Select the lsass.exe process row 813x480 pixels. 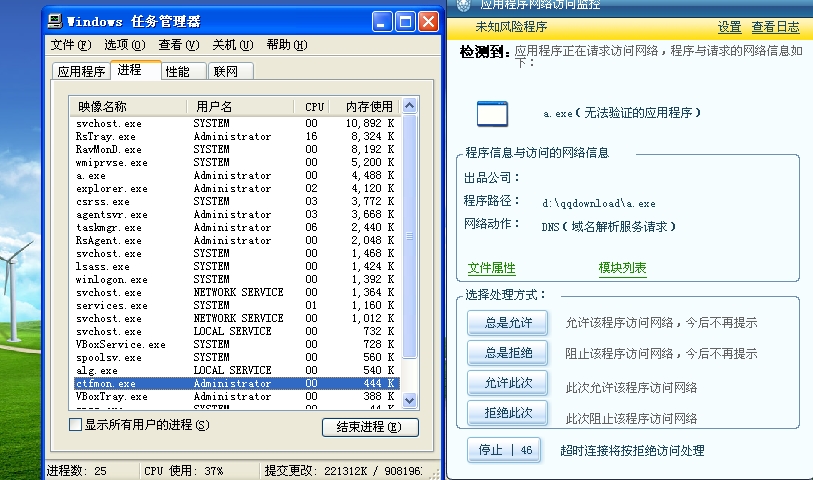[x=236, y=266]
